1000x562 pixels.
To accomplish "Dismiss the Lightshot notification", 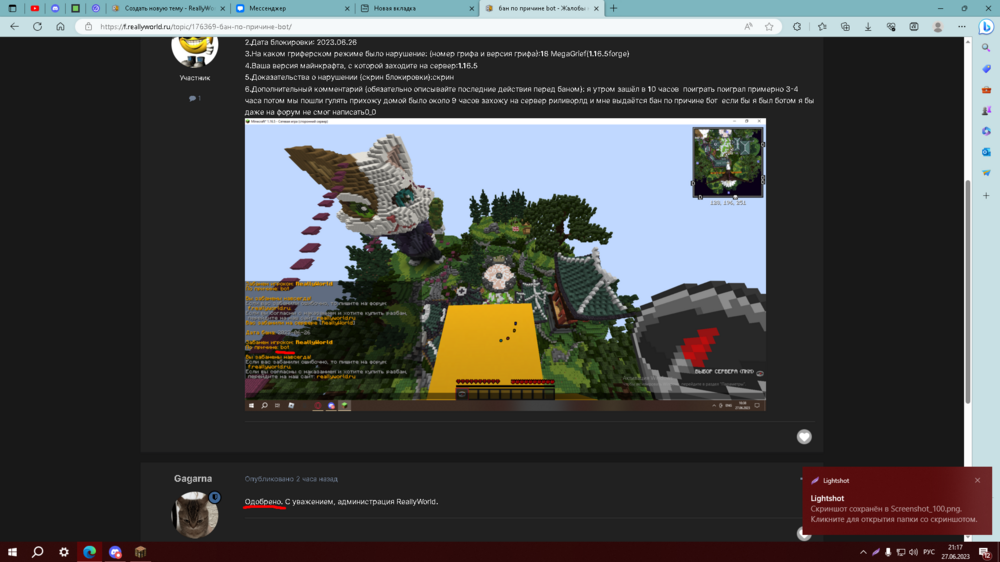I will tap(977, 480).
